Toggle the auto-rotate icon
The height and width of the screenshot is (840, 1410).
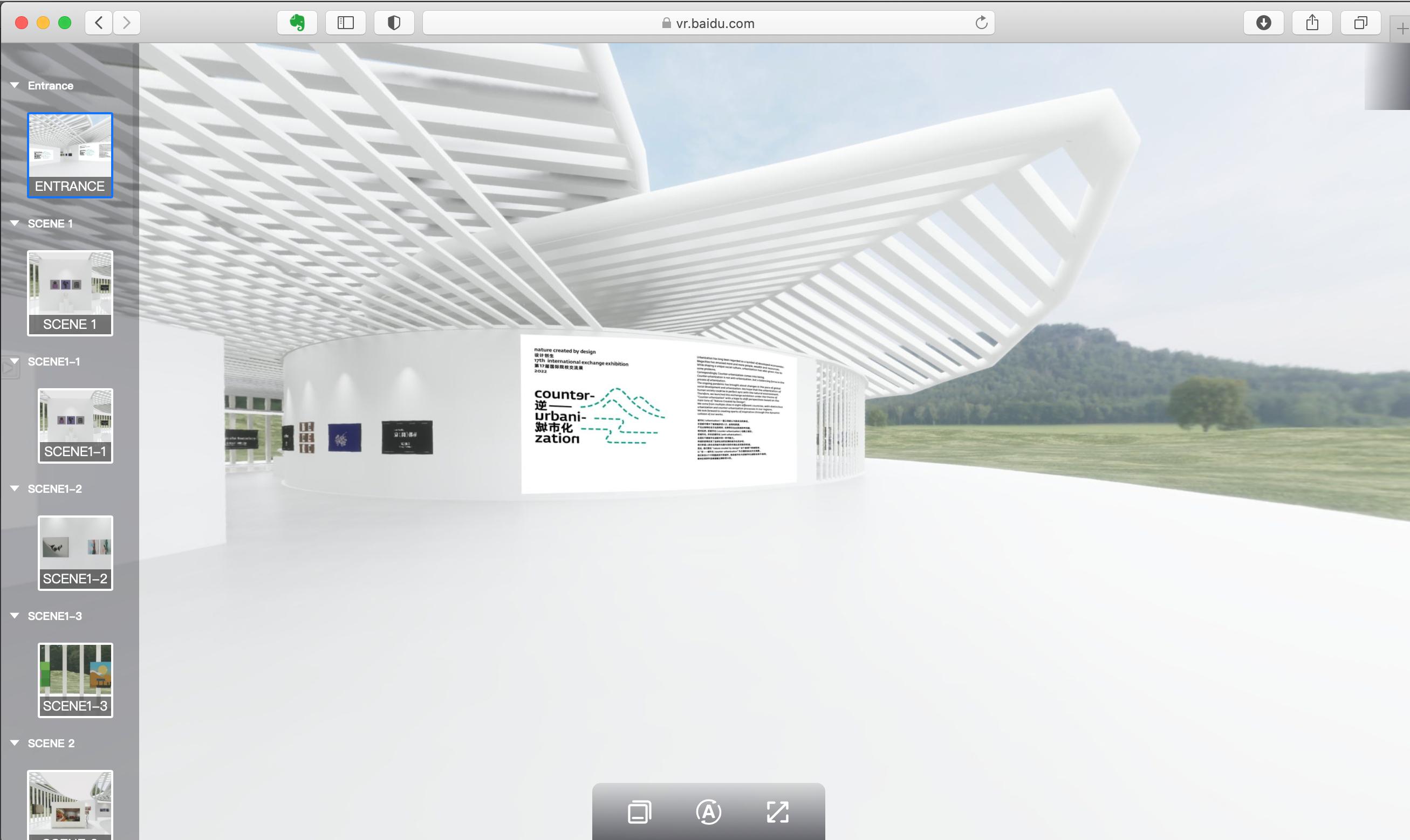(708, 812)
